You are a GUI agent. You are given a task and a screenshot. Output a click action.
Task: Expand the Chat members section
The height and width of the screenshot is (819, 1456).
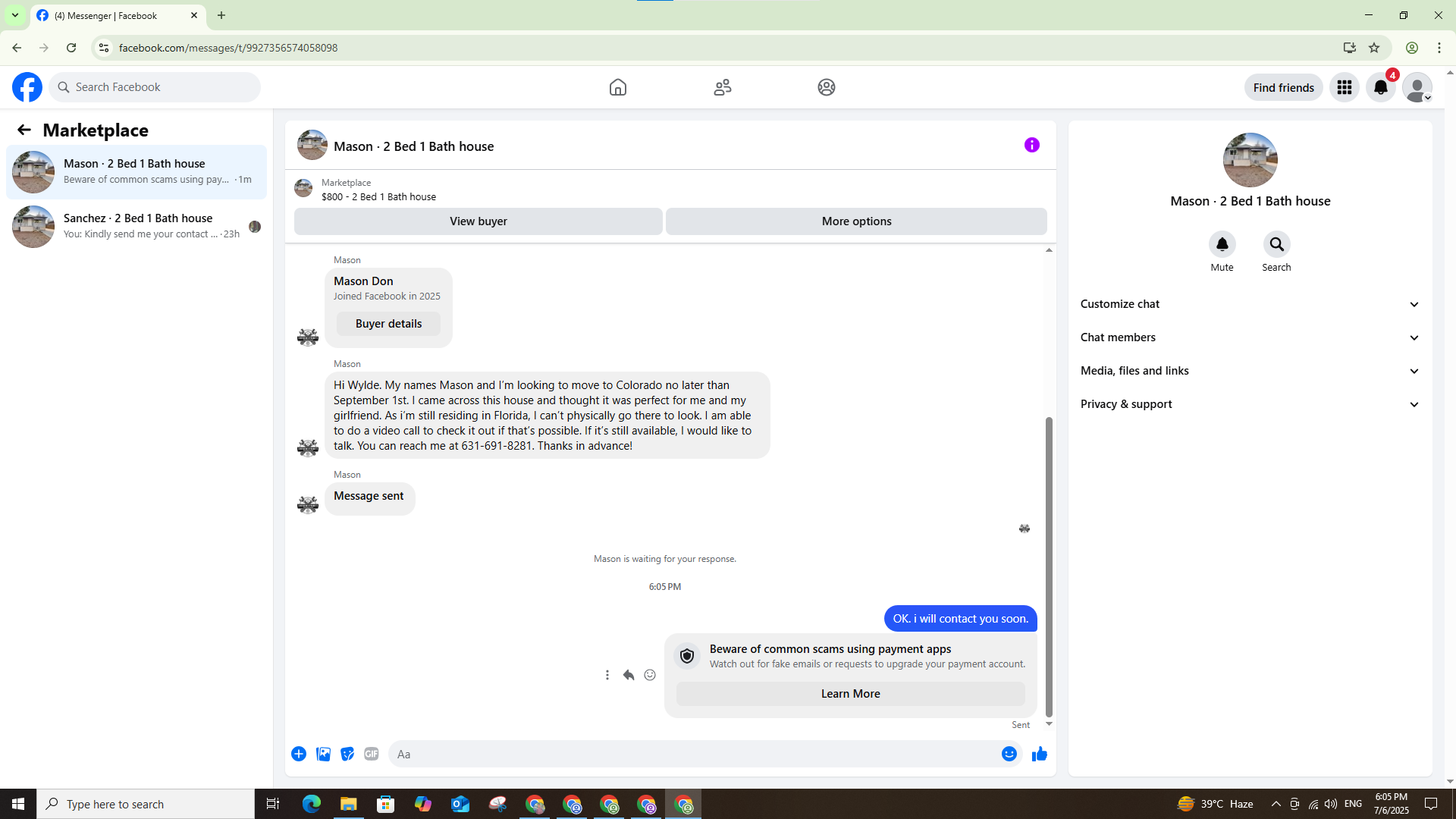coord(1250,337)
